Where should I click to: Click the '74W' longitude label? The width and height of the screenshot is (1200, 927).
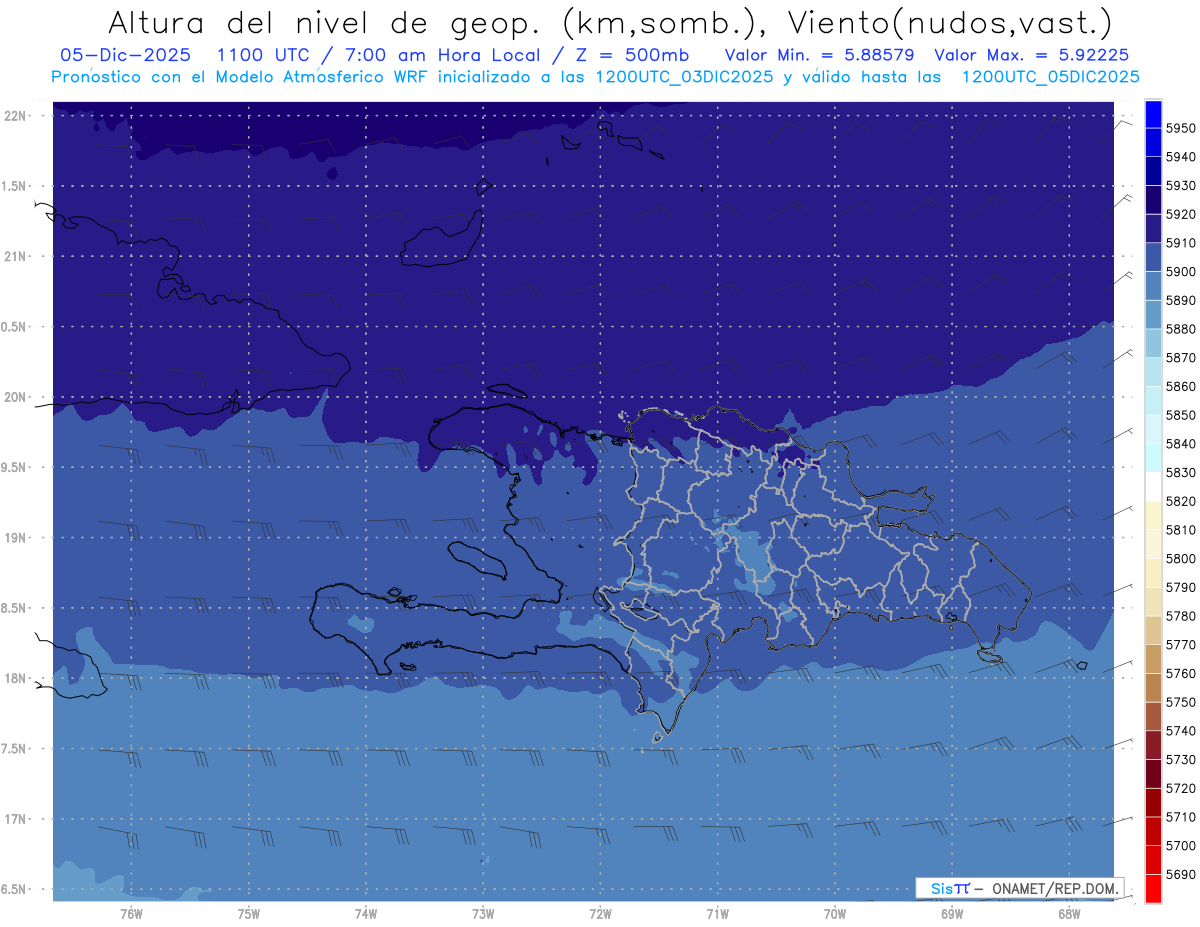[x=366, y=914]
